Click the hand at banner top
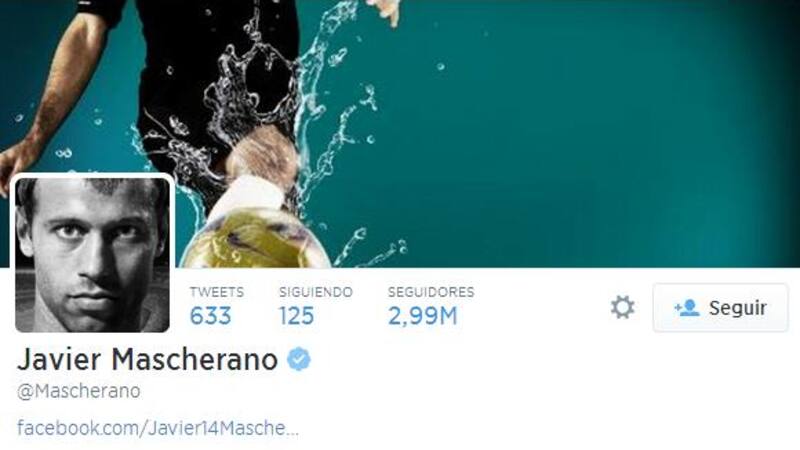The height and width of the screenshot is (450, 800). (384, 10)
